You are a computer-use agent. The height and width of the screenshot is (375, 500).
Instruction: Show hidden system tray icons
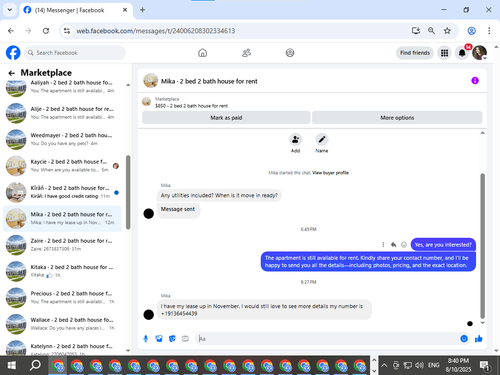[384, 365]
